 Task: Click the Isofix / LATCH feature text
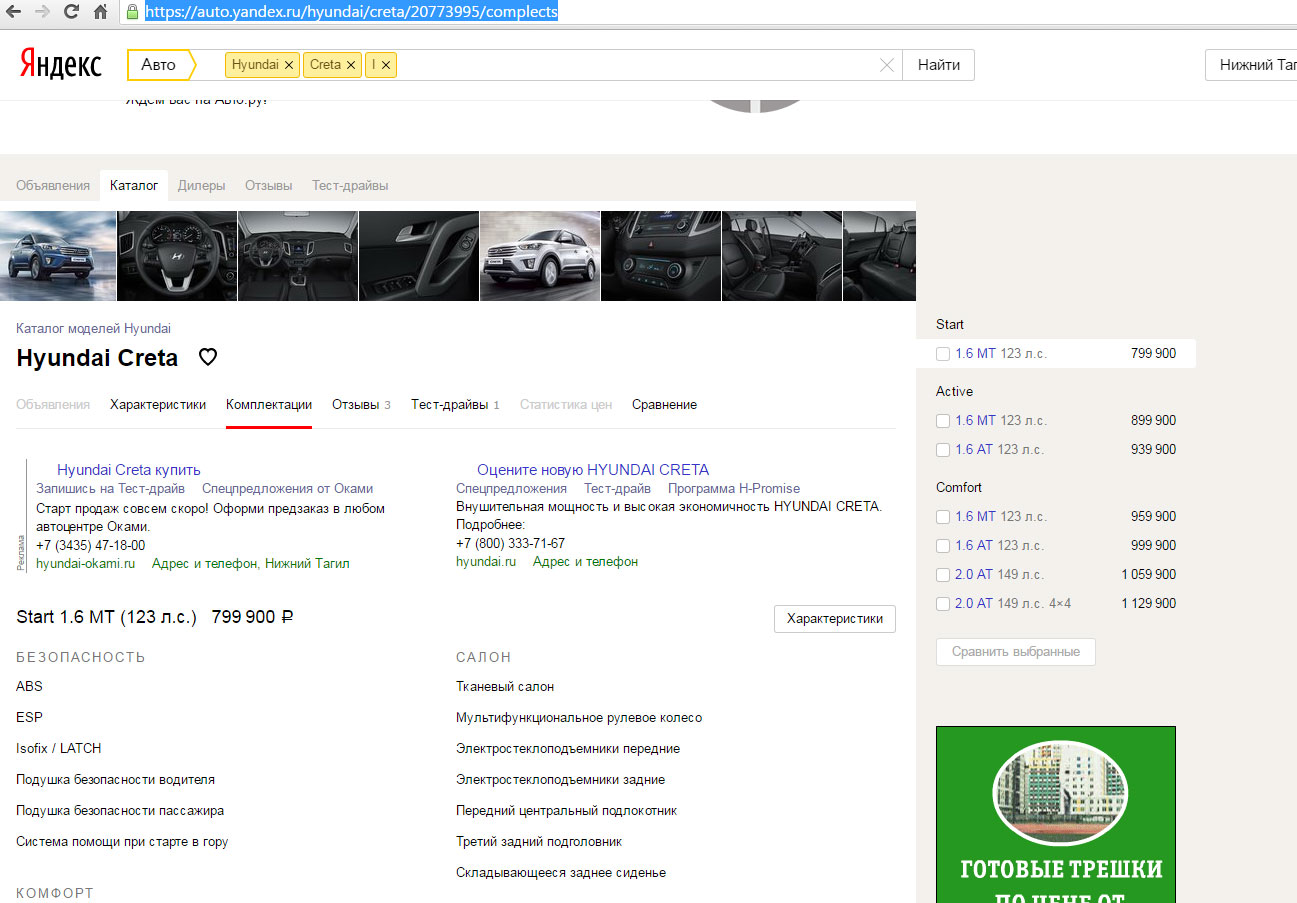[x=59, y=749]
